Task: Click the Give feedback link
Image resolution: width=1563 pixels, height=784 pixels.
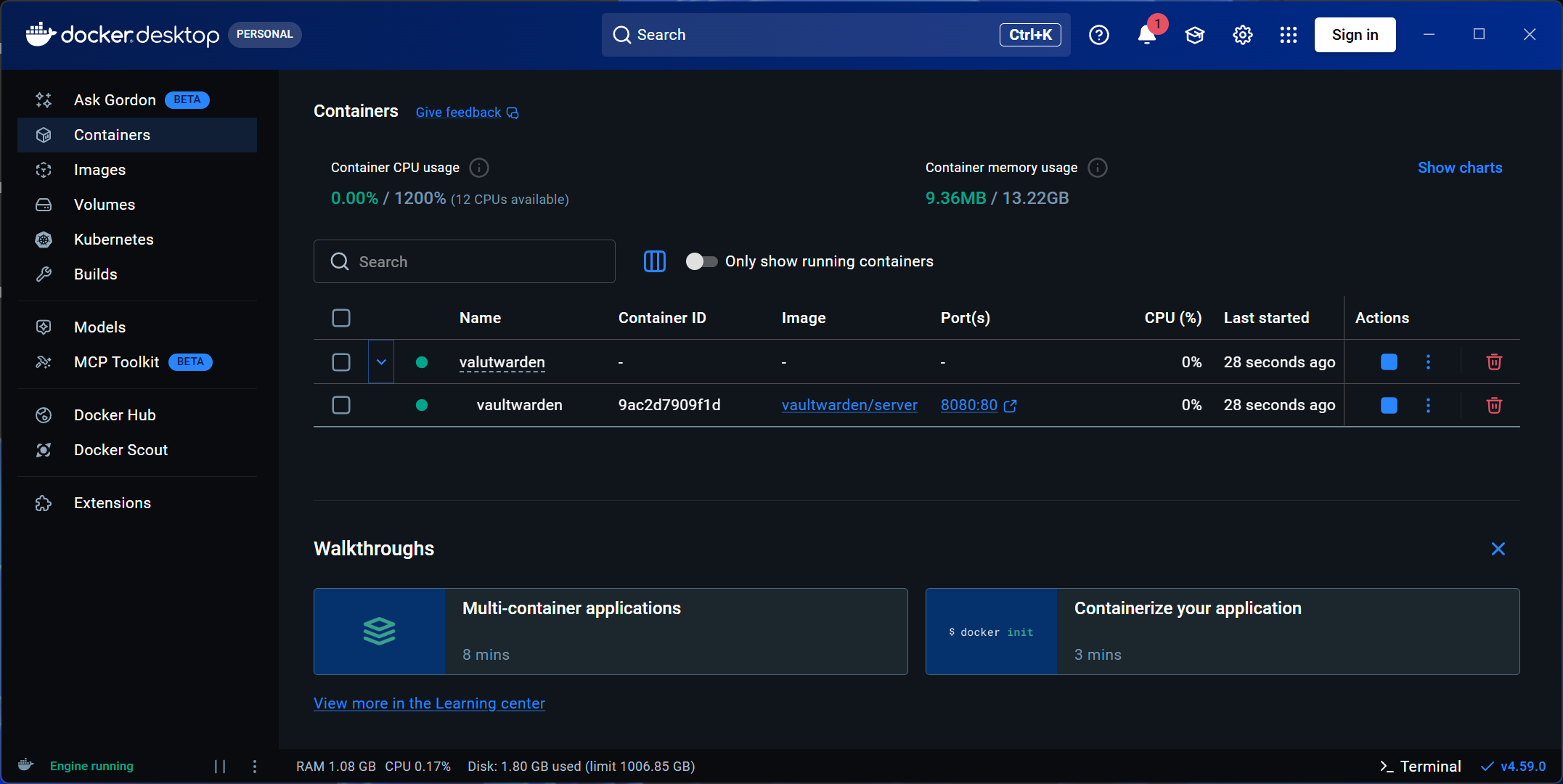Action: (458, 112)
